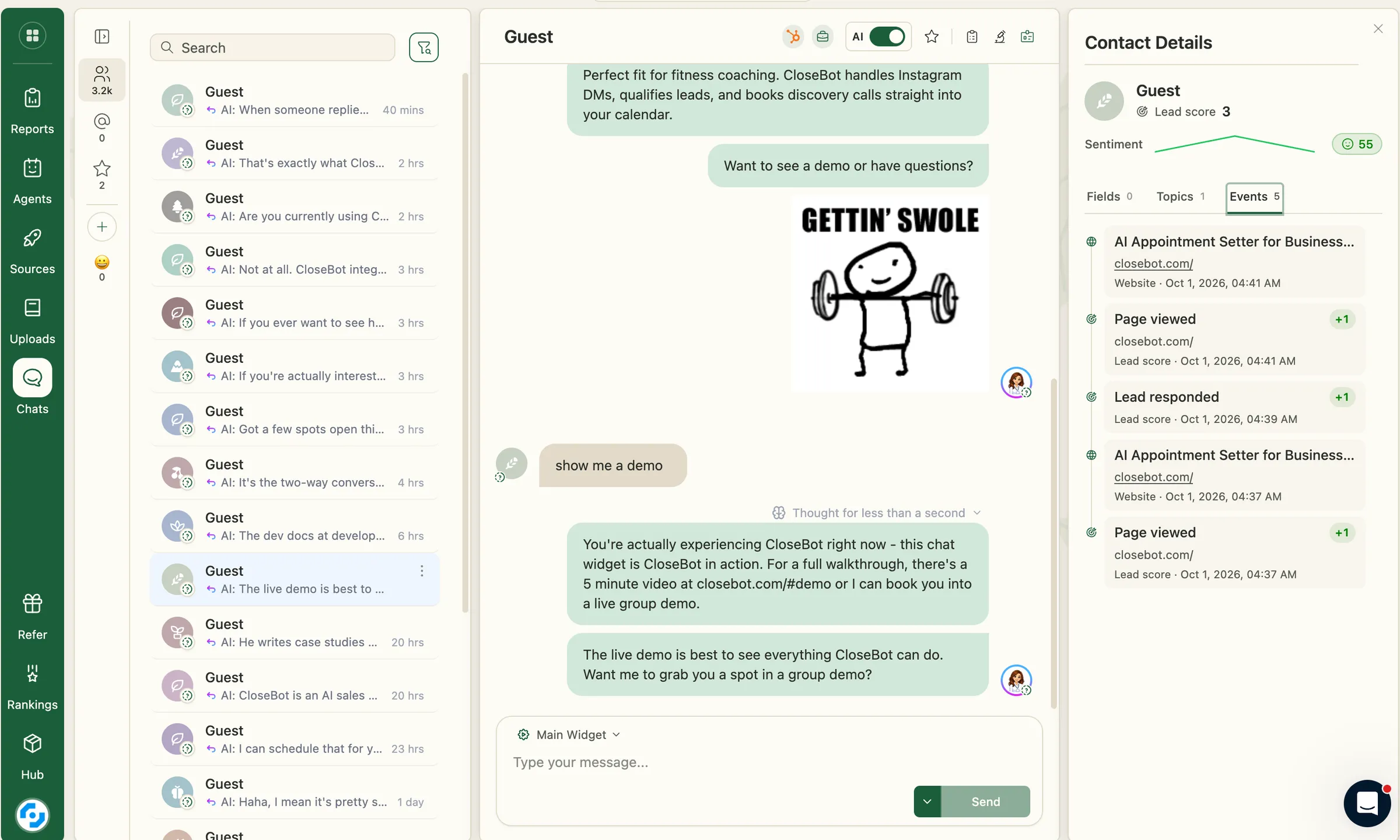1400x840 pixels.
Task: Open the Rankings section
Action: 32,687
